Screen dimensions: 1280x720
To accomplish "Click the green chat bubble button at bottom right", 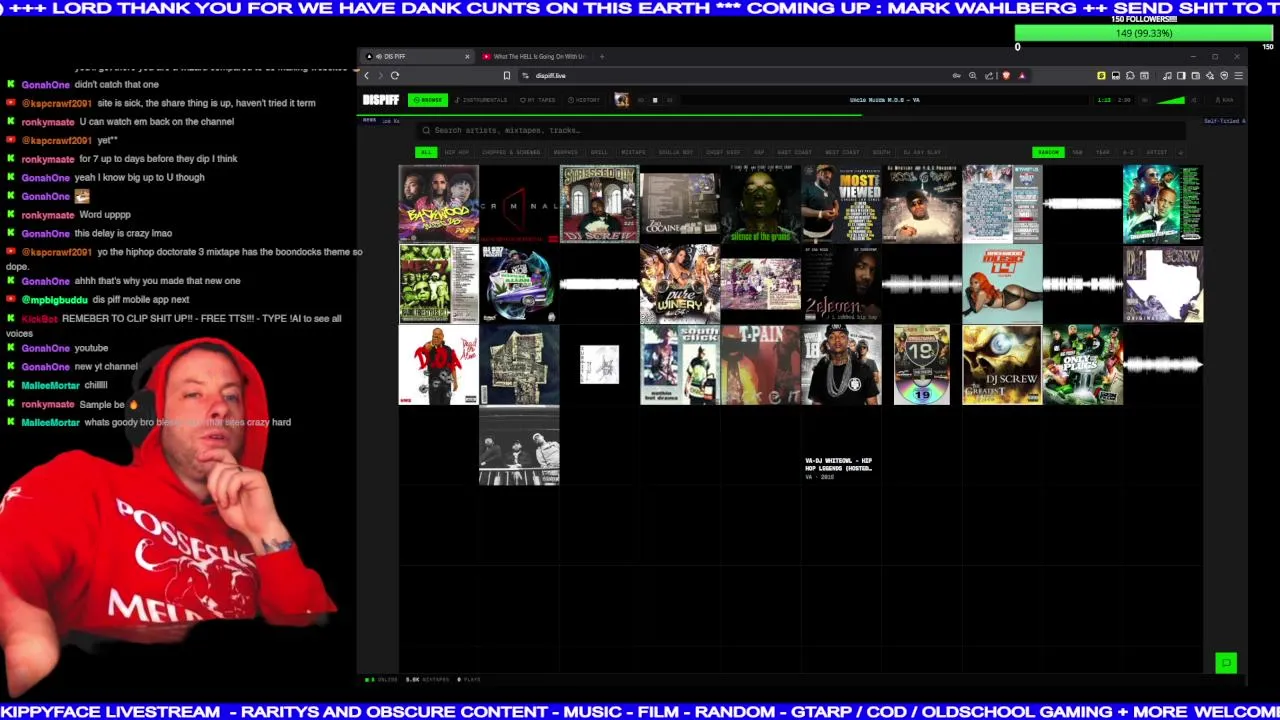I will coord(1226,663).
